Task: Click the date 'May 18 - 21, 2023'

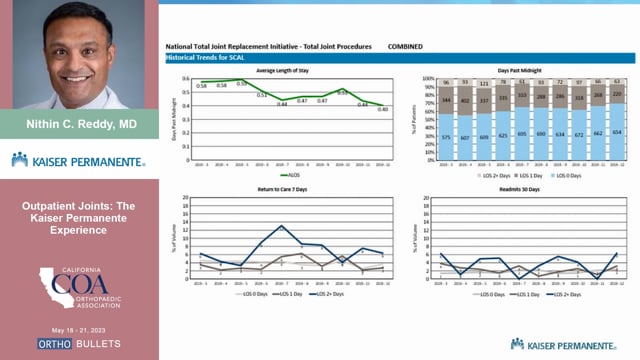Action: pos(78,330)
